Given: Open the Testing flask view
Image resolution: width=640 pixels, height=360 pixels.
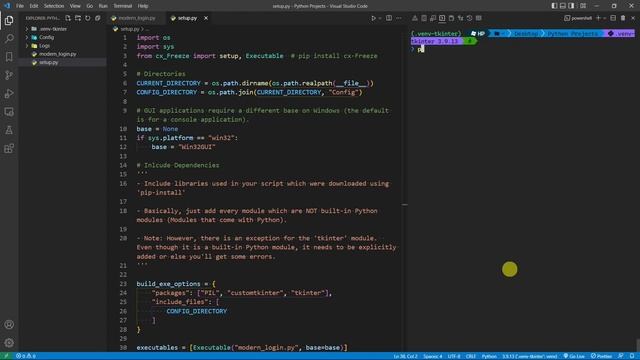Looking at the screenshot, I should point(9,130).
